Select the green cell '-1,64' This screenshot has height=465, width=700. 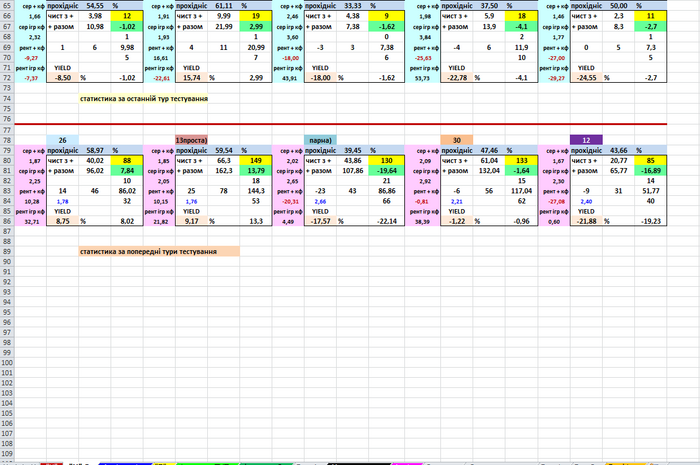[x=521, y=171]
